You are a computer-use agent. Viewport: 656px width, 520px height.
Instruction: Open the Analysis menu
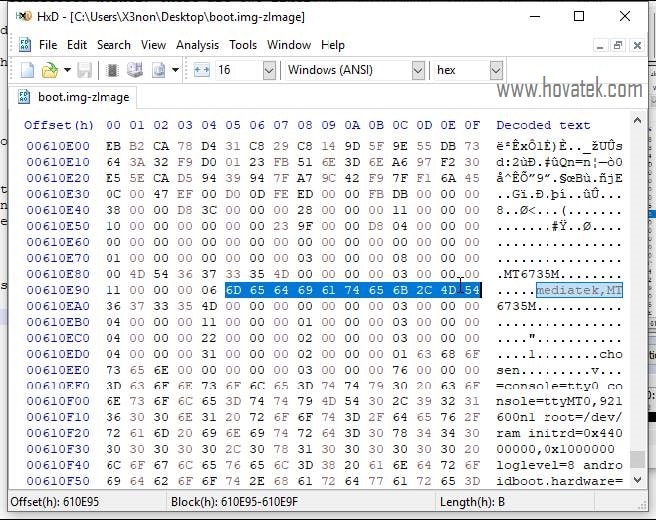pyautogui.click(x=197, y=45)
